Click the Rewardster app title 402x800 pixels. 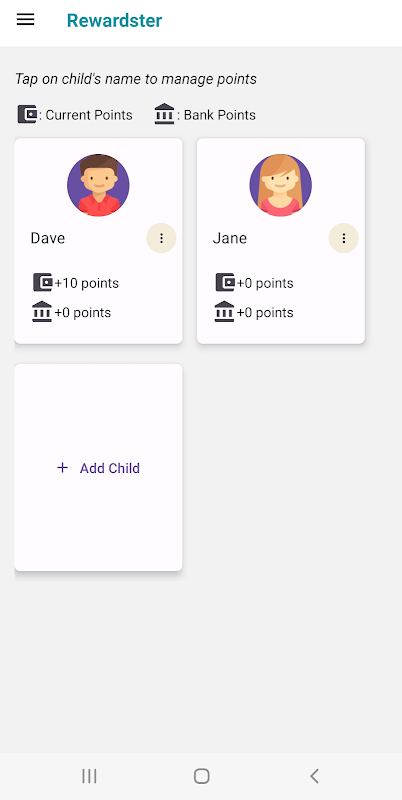(114, 20)
